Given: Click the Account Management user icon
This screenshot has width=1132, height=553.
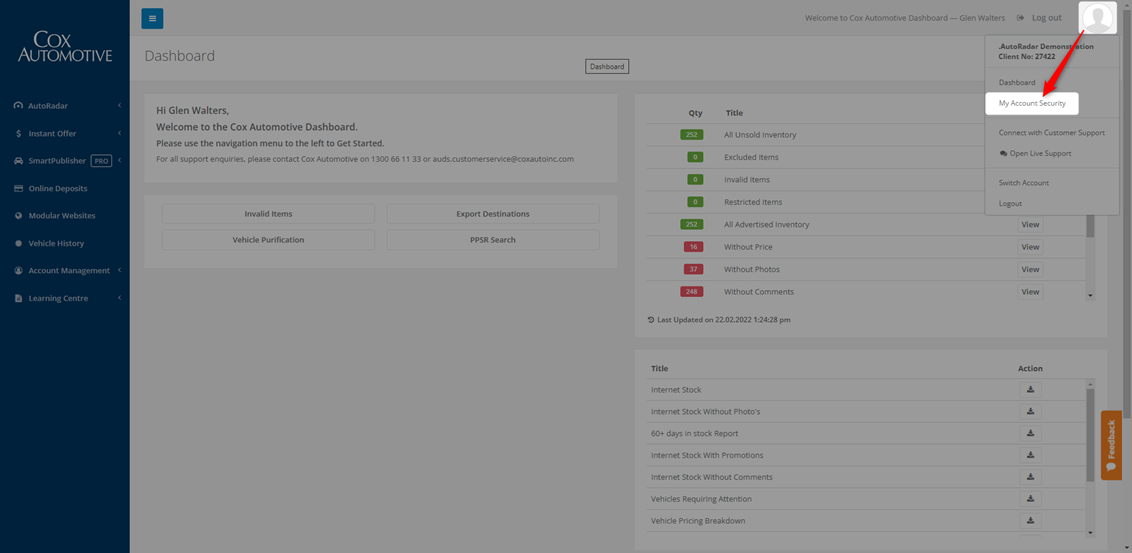Looking at the screenshot, I should coord(18,271).
